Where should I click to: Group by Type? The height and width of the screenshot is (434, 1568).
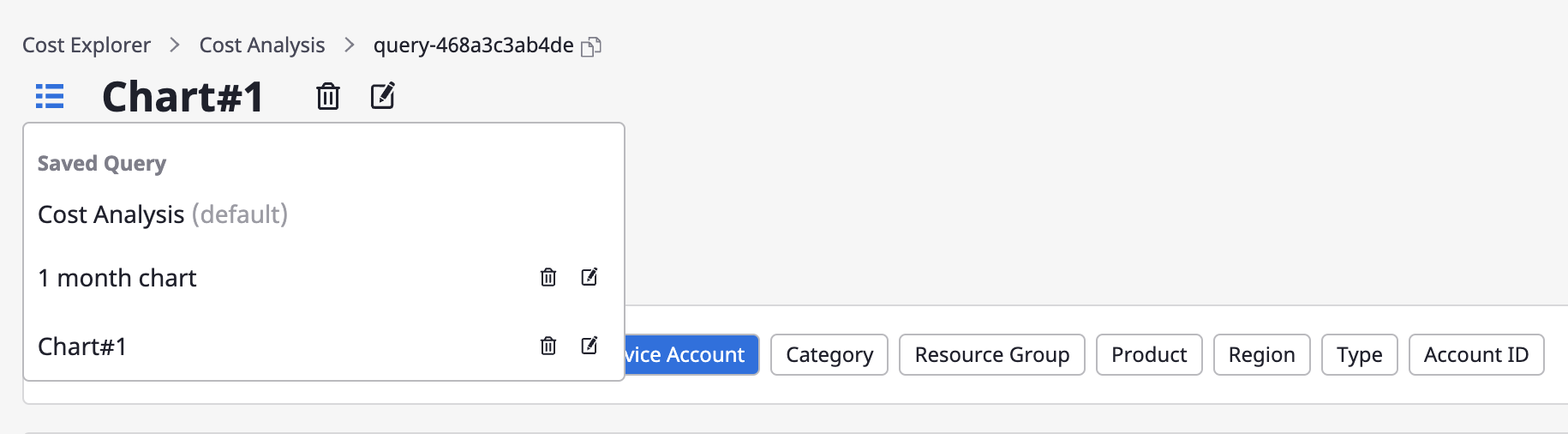1360,354
